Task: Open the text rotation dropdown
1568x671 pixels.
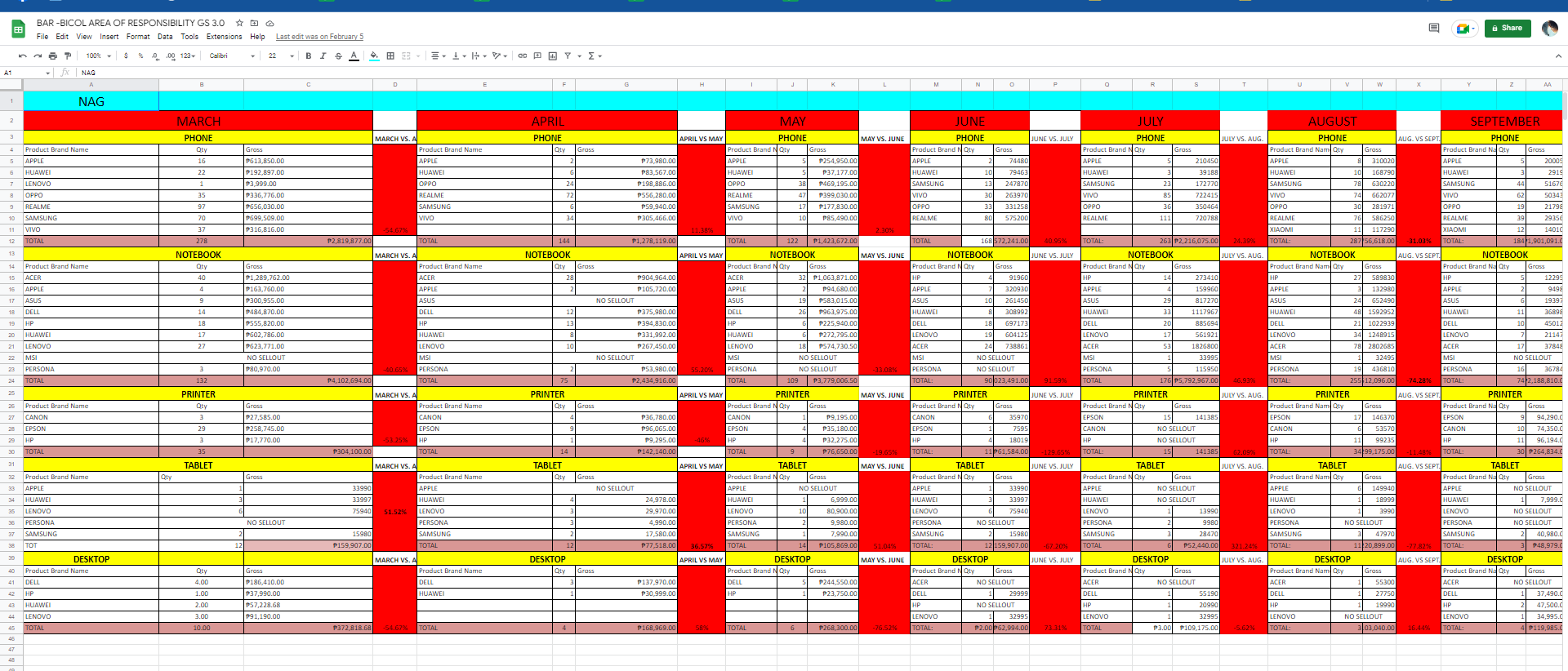Action: (499, 56)
